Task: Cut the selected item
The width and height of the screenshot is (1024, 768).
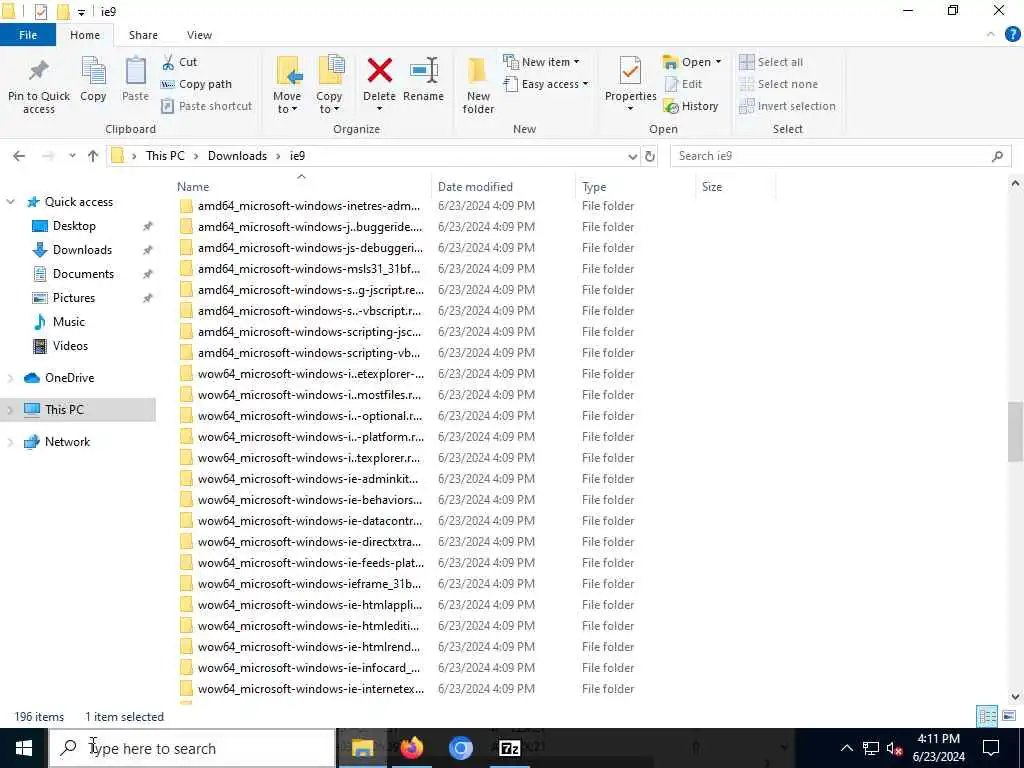Action: (180, 62)
